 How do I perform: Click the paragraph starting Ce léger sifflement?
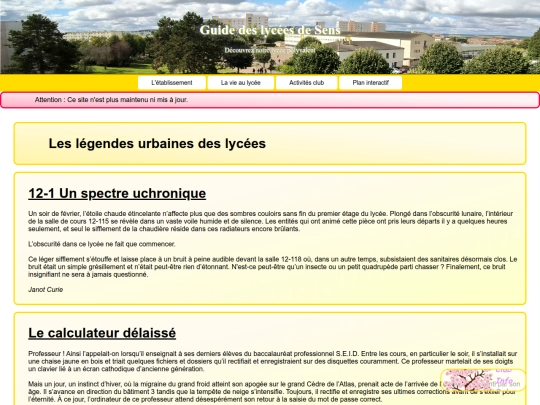click(x=272, y=267)
